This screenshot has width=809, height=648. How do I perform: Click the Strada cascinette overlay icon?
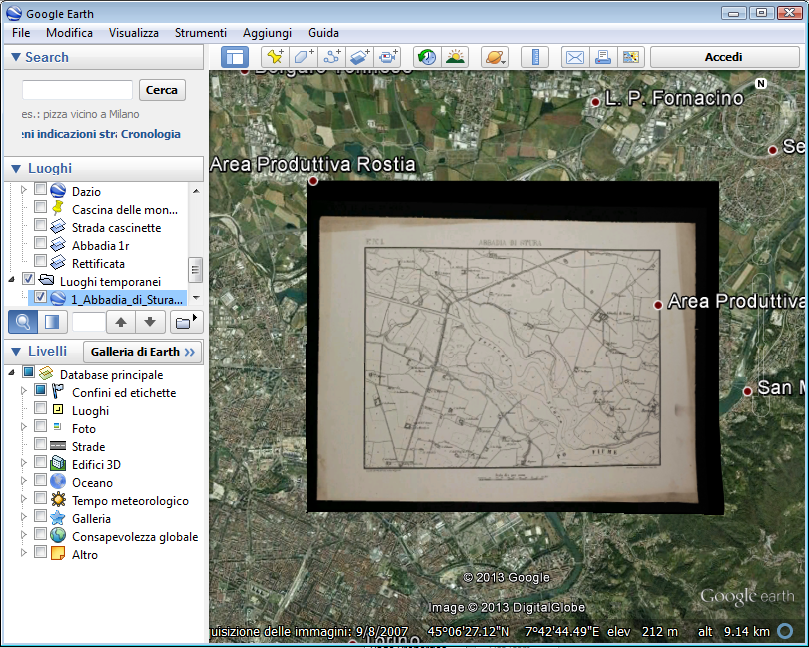point(58,226)
